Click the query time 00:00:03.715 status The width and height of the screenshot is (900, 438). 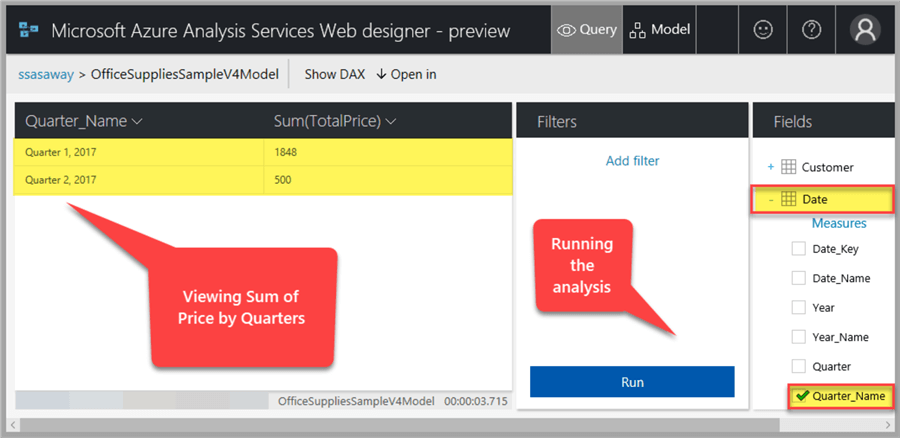coord(476,401)
